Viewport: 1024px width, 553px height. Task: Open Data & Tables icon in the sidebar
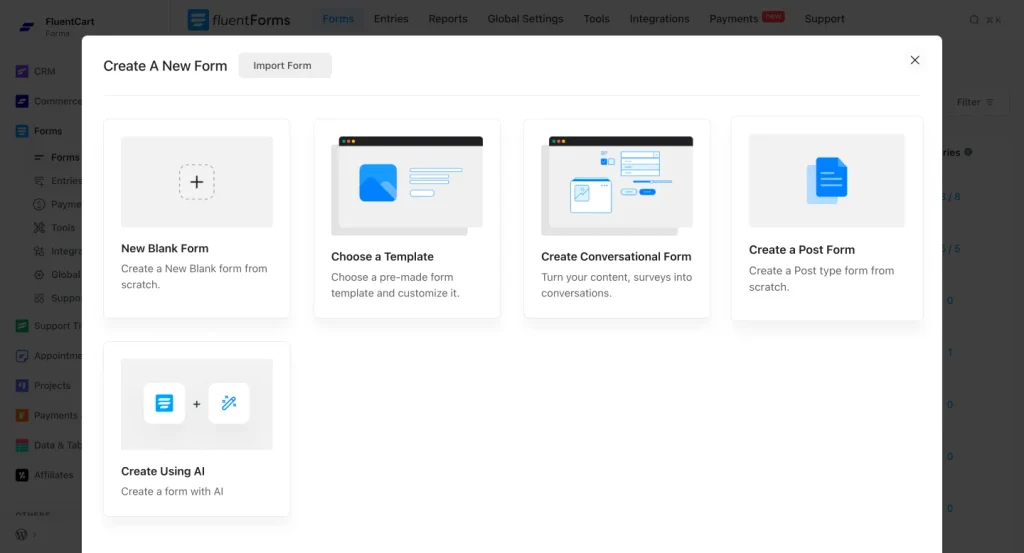[x=22, y=445]
